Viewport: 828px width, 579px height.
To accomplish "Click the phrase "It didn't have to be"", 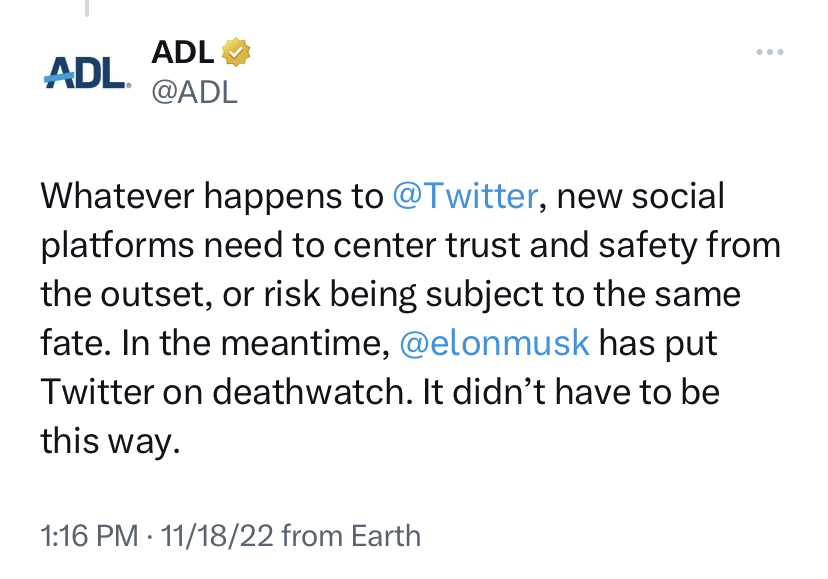I will [567, 392].
